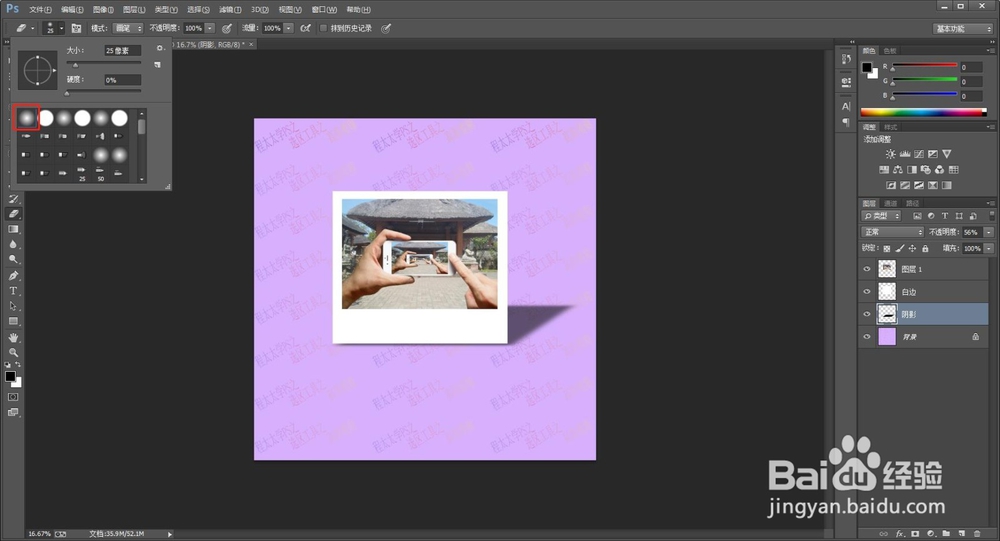Open the brush panel toggle icon
Image resolution: width=1000 pixels, height=541 pixels.
[77, 28]
